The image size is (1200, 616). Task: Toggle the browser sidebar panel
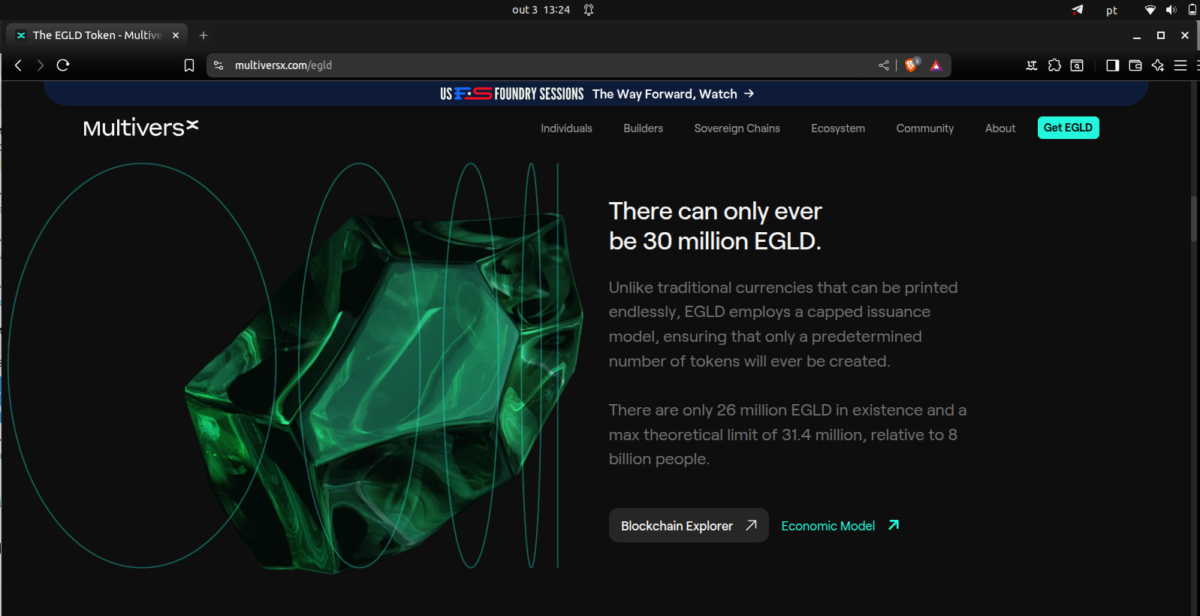click(x=1112, y=65)
